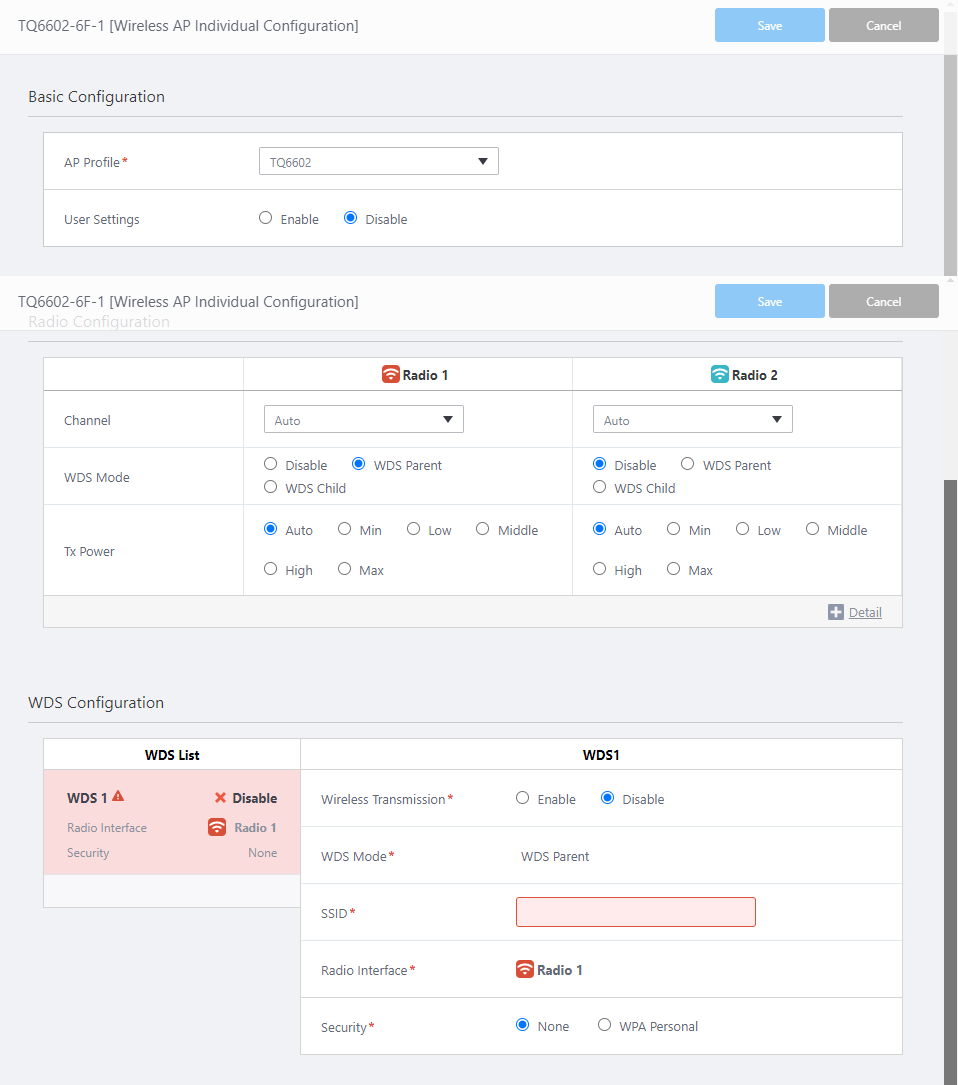Set Radio 1 Tx Power to High
Viewport: 958px width, 1085px height.
coord(271,569)
